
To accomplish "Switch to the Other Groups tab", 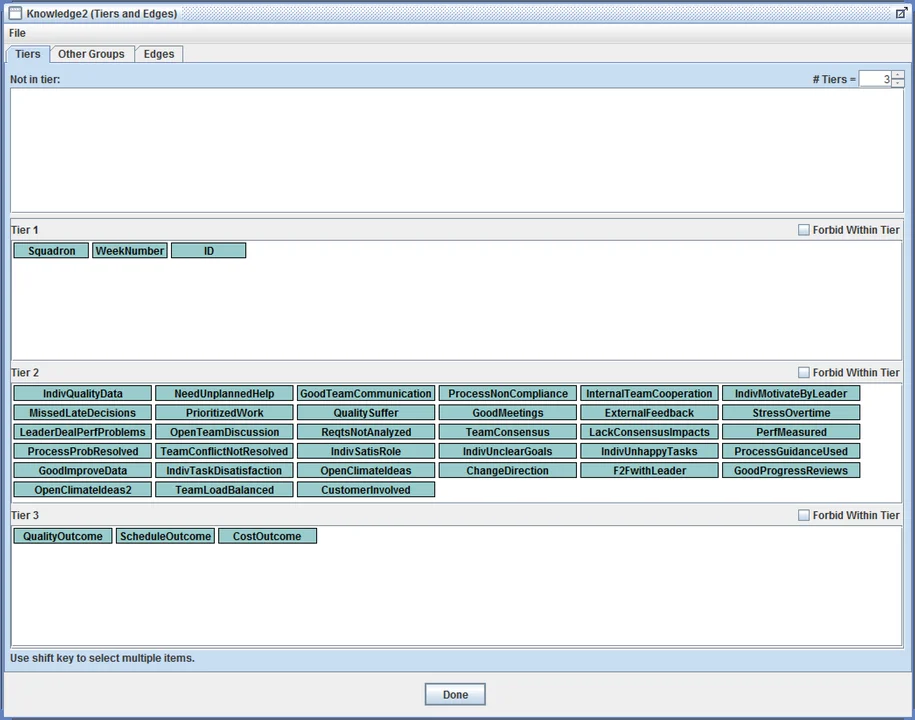I will (x=91, y=54).
